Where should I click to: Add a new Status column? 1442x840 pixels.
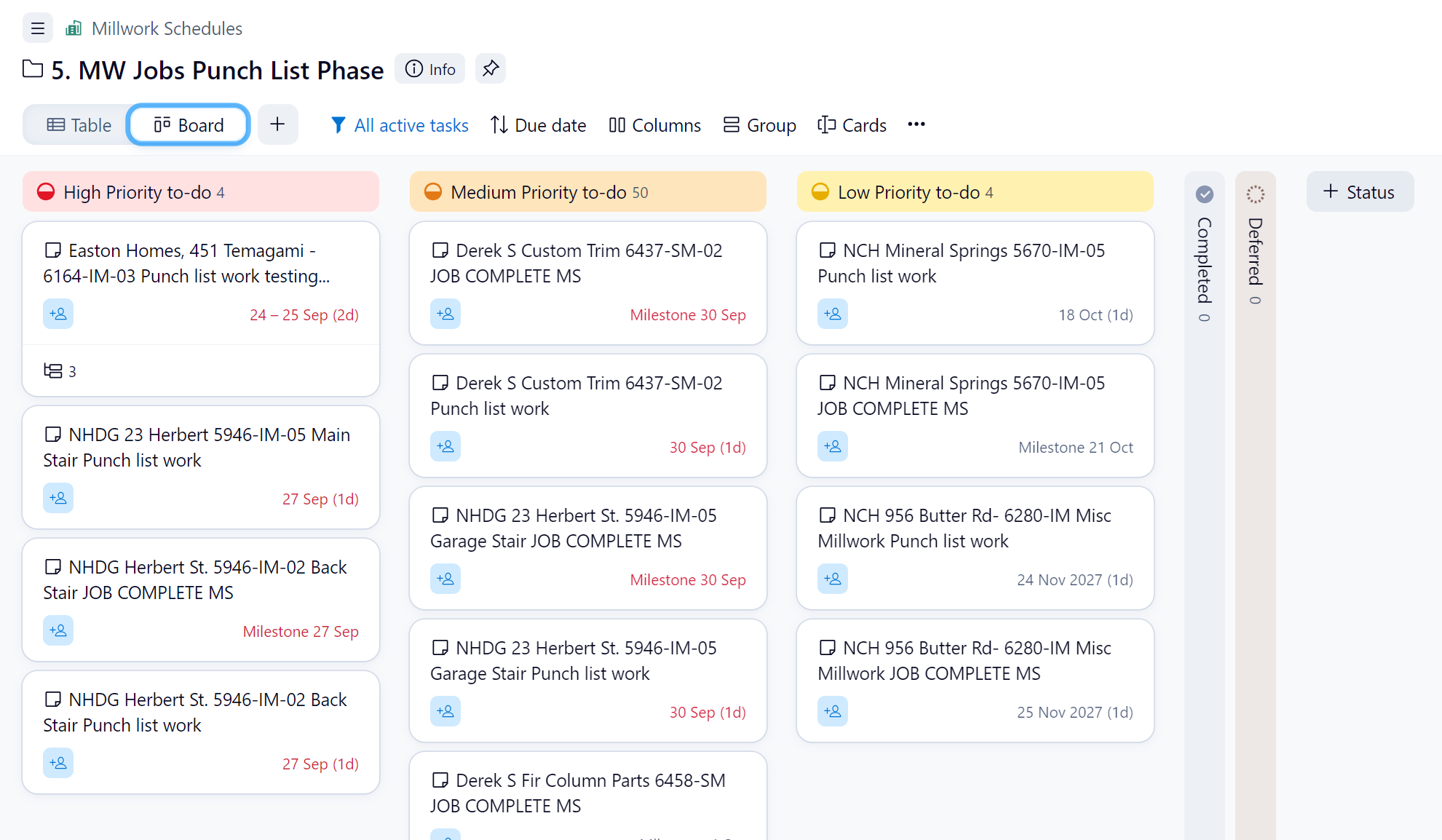tap(1360, 192)
